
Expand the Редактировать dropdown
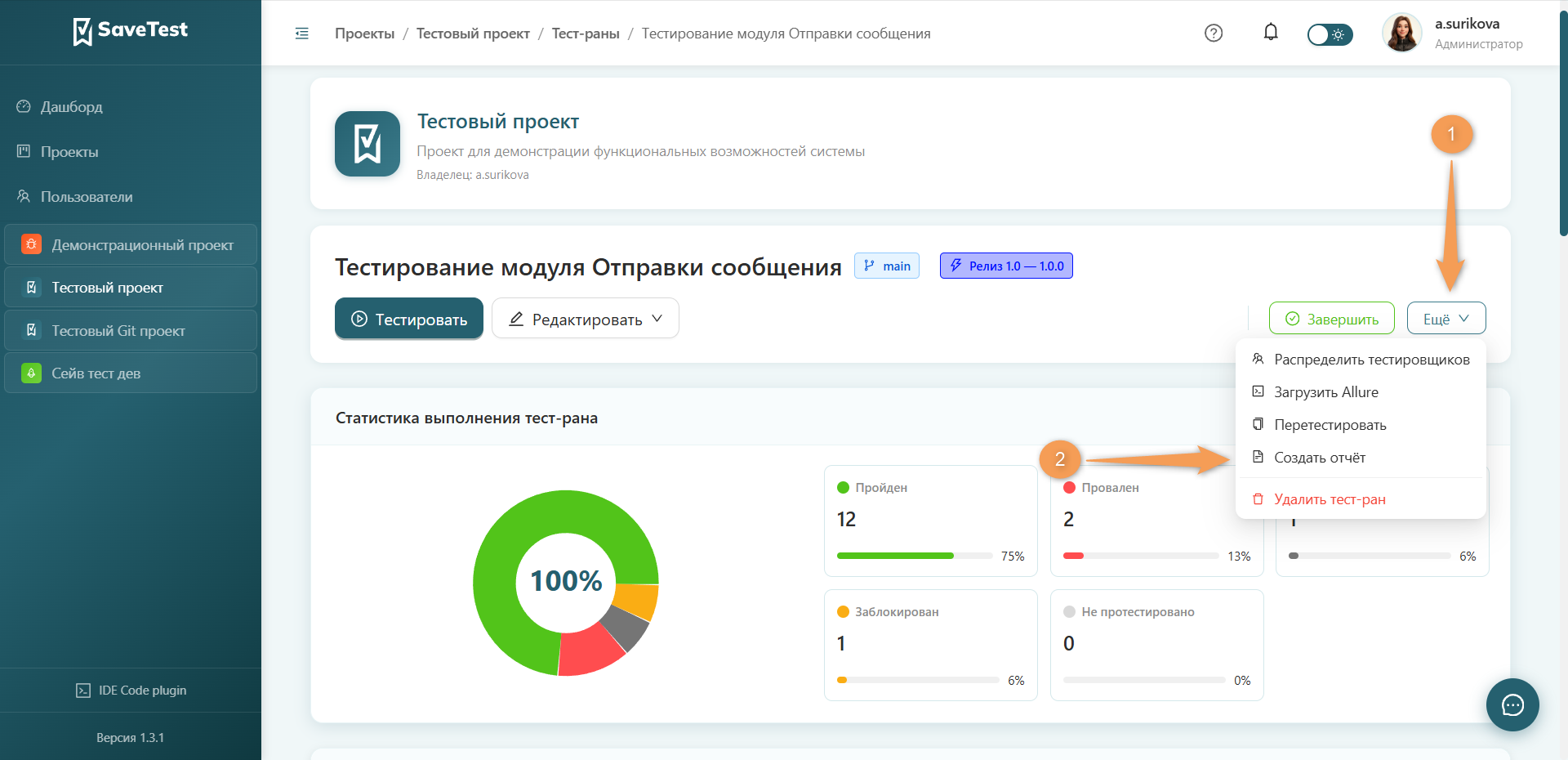tap(586, 319)
